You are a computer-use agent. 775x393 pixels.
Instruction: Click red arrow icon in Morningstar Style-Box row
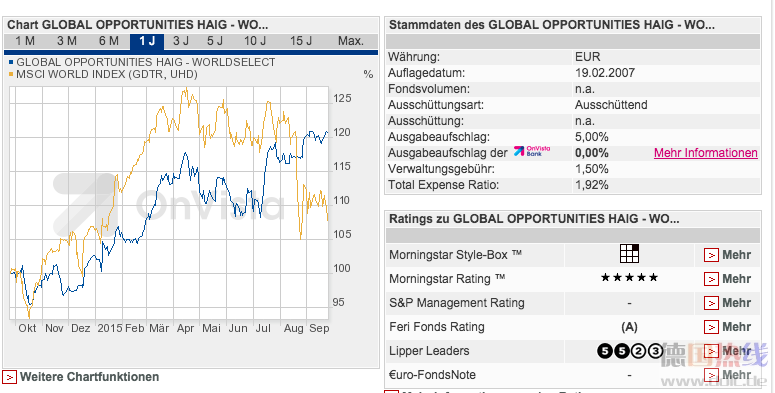point(711,255)
